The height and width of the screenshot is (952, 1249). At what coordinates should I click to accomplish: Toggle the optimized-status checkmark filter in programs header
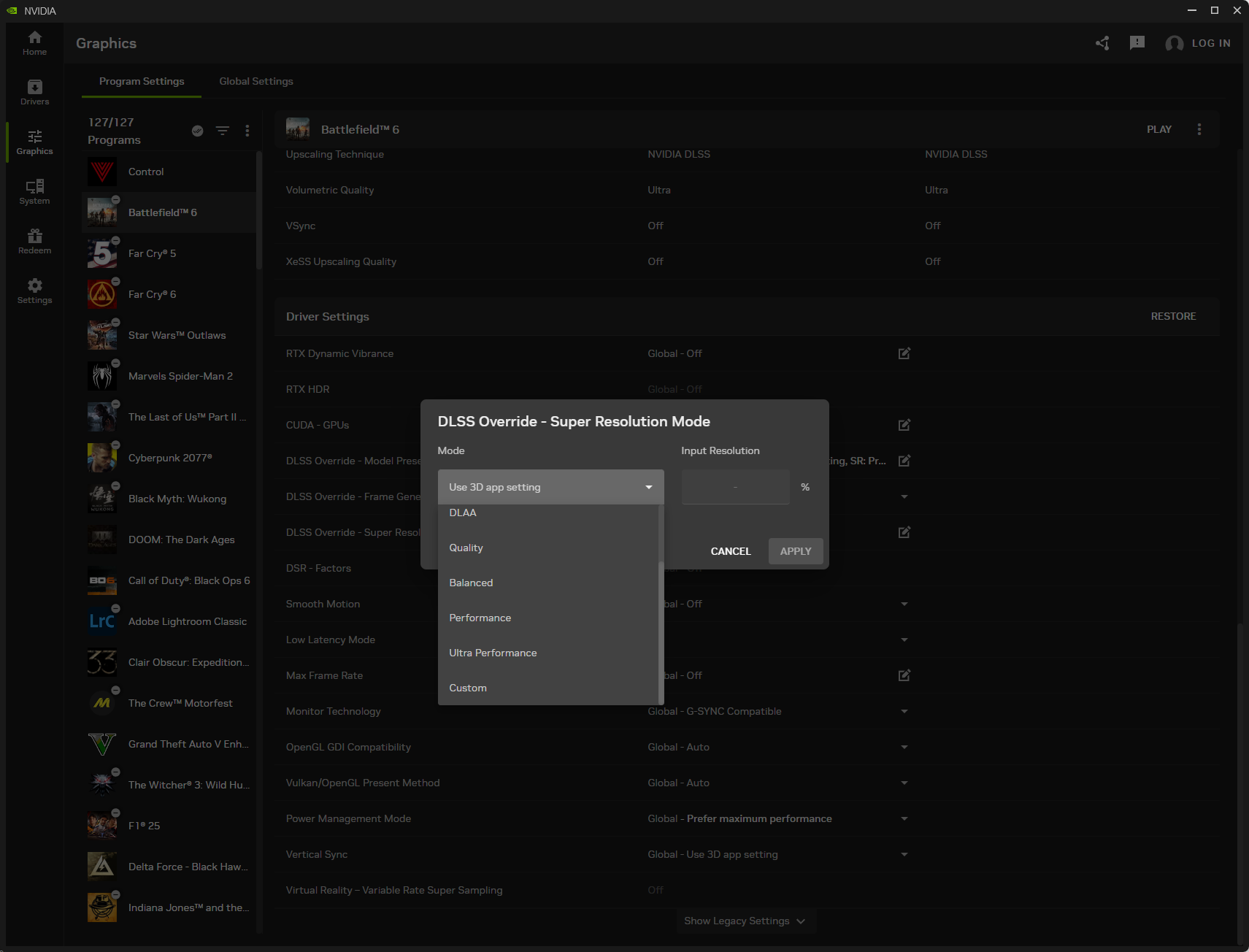pyautogui.click(x=197, y=131)
